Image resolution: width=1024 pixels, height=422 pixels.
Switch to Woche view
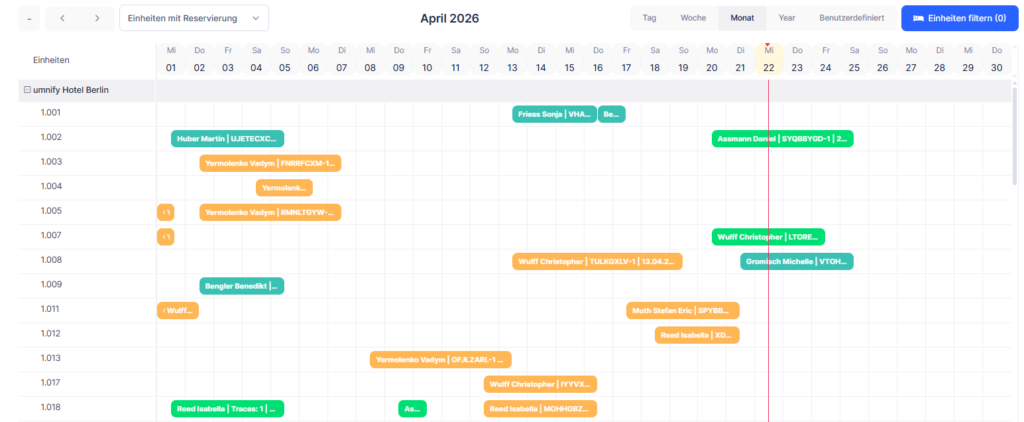(693, 18)
